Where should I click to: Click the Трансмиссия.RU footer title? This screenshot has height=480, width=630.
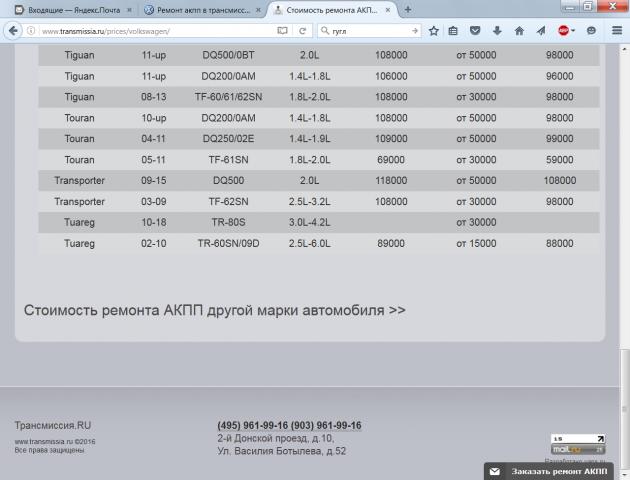(53, 425)
